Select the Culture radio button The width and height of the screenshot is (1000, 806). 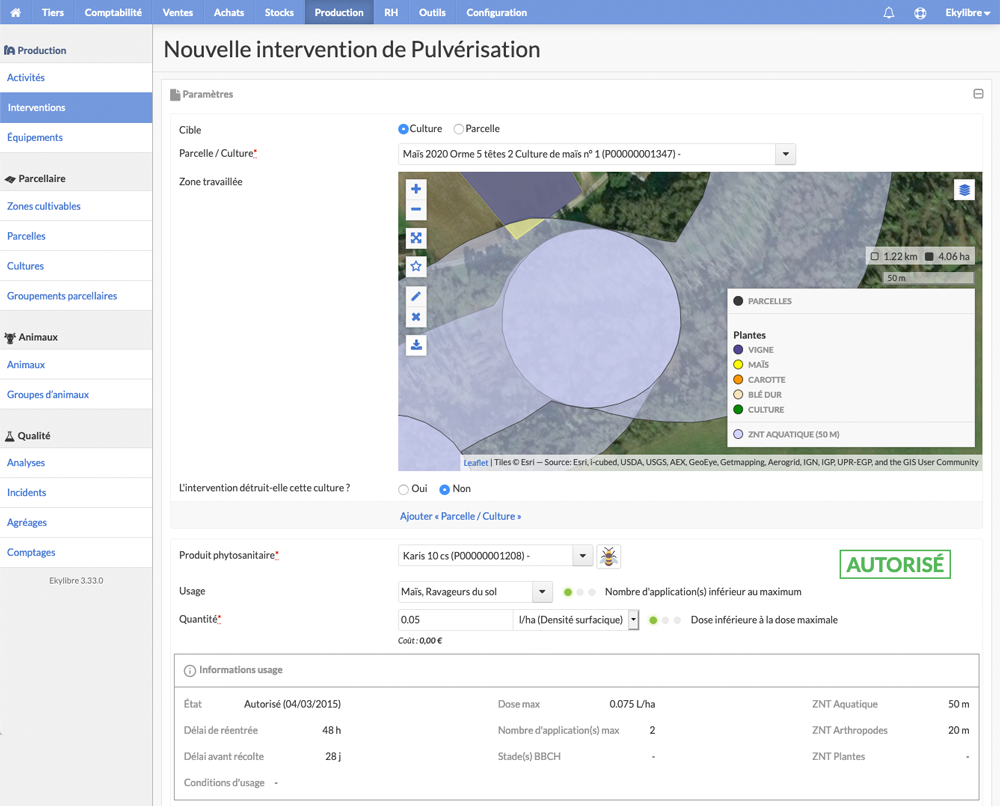[x=403, y=129]
